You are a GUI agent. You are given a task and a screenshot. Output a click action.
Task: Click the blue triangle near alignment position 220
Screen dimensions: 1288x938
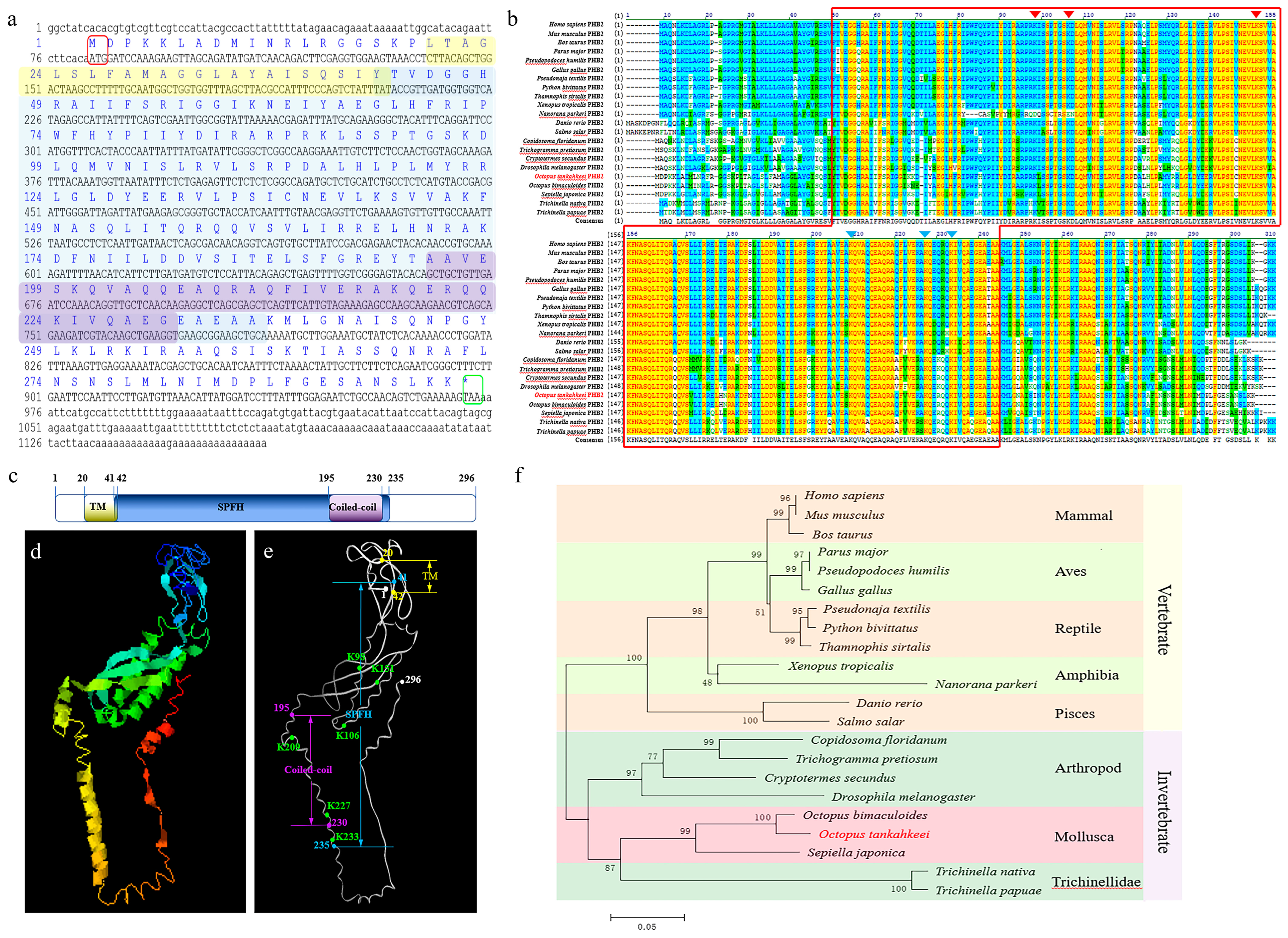coord(925,234)
